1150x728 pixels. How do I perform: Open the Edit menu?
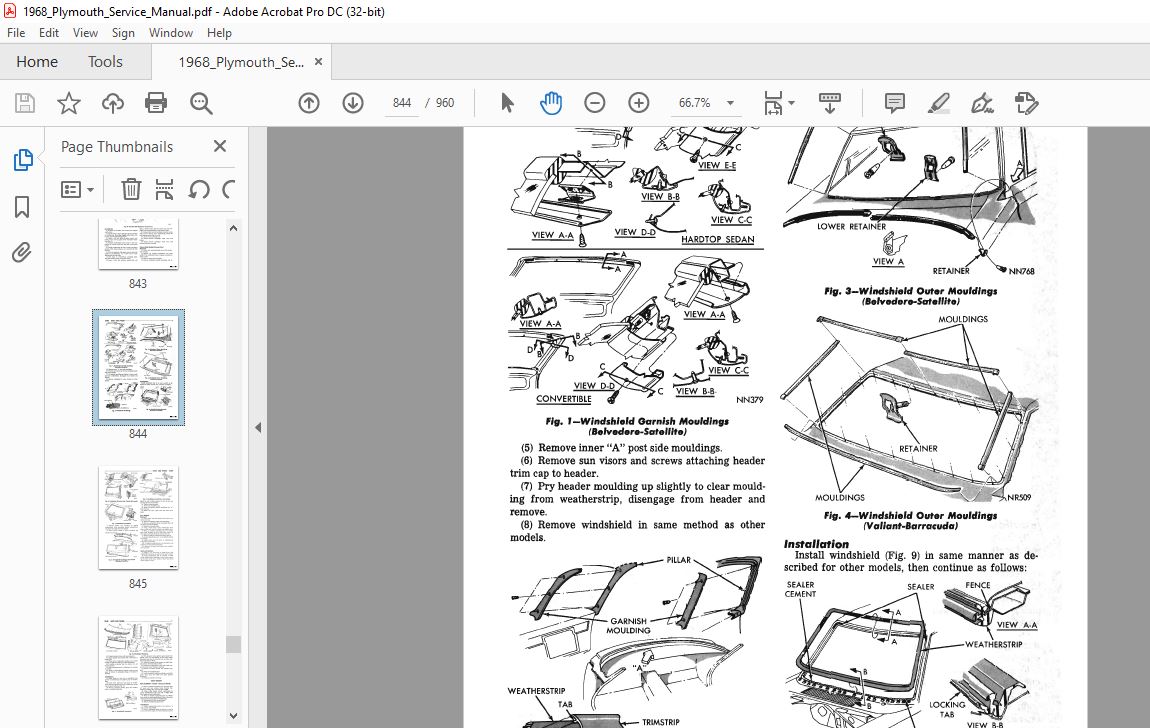coord(49,33)
